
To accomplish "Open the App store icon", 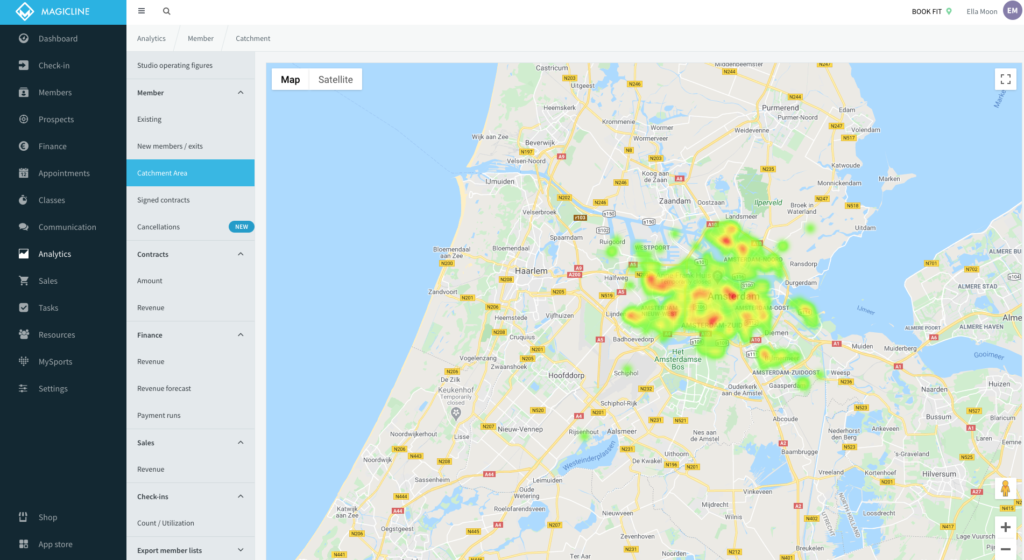I will click(23, 544).
